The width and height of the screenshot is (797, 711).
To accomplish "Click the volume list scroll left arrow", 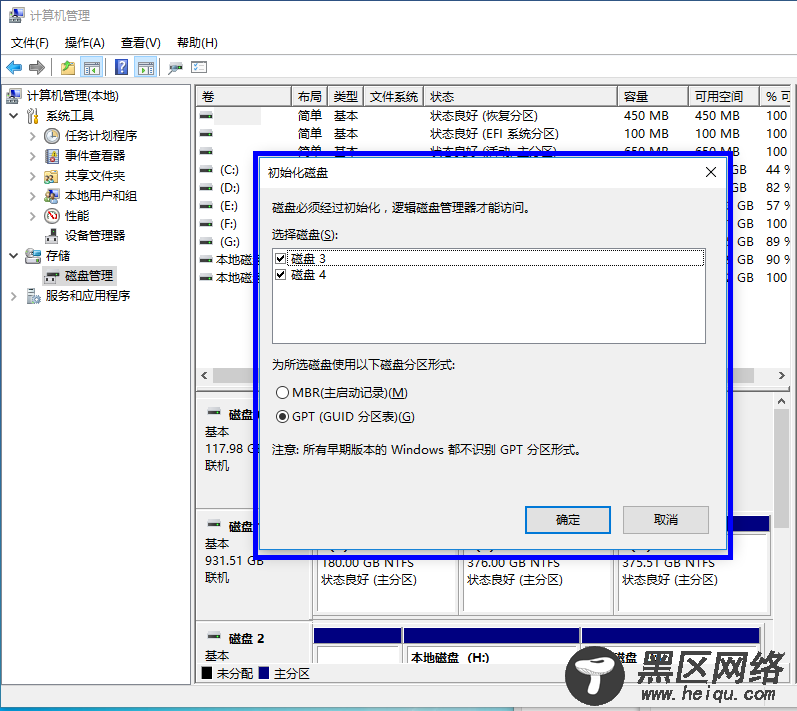I will click(204, 376).
